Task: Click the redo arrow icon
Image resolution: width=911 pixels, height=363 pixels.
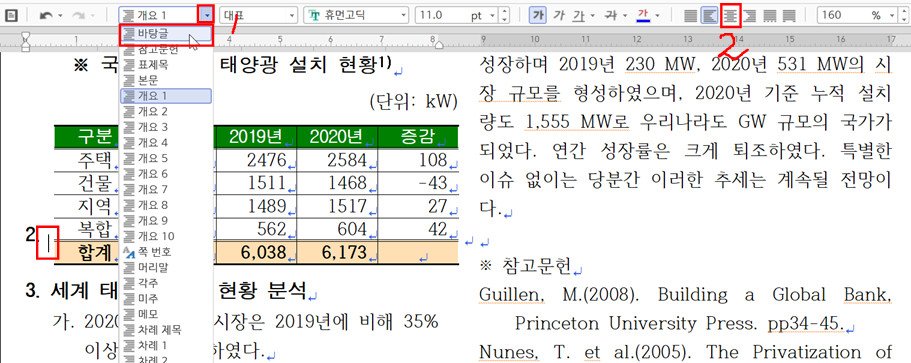Action: point(79,16)
